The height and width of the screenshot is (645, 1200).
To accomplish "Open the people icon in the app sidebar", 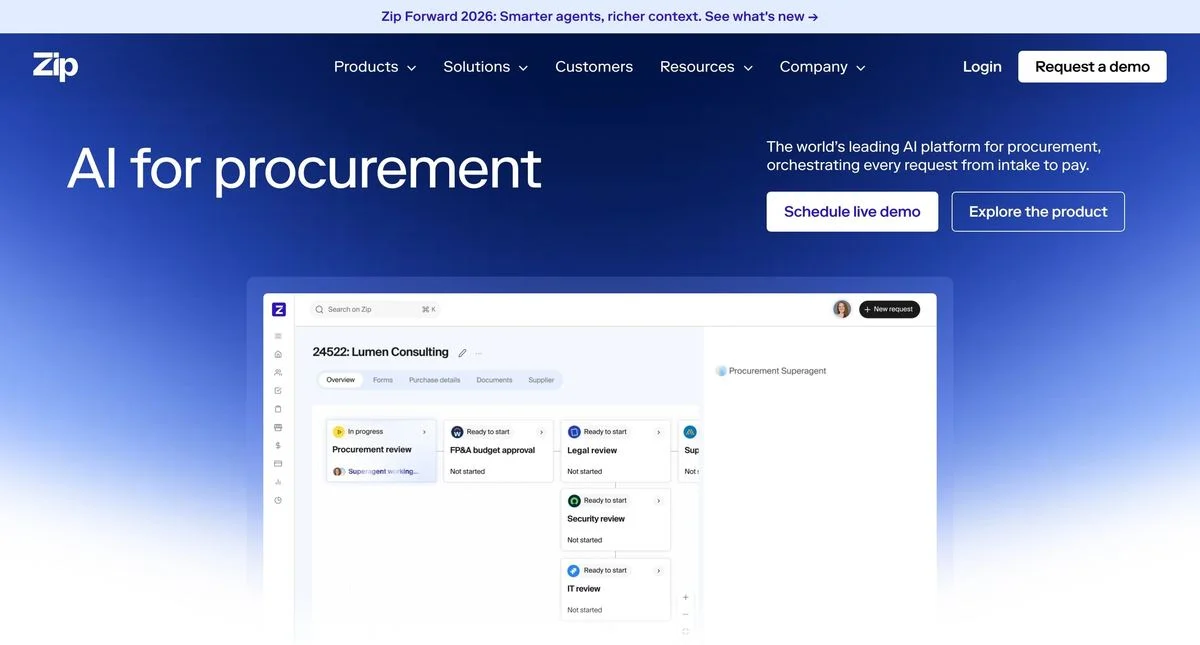I will pyautogui.click(x=278, y=372).
